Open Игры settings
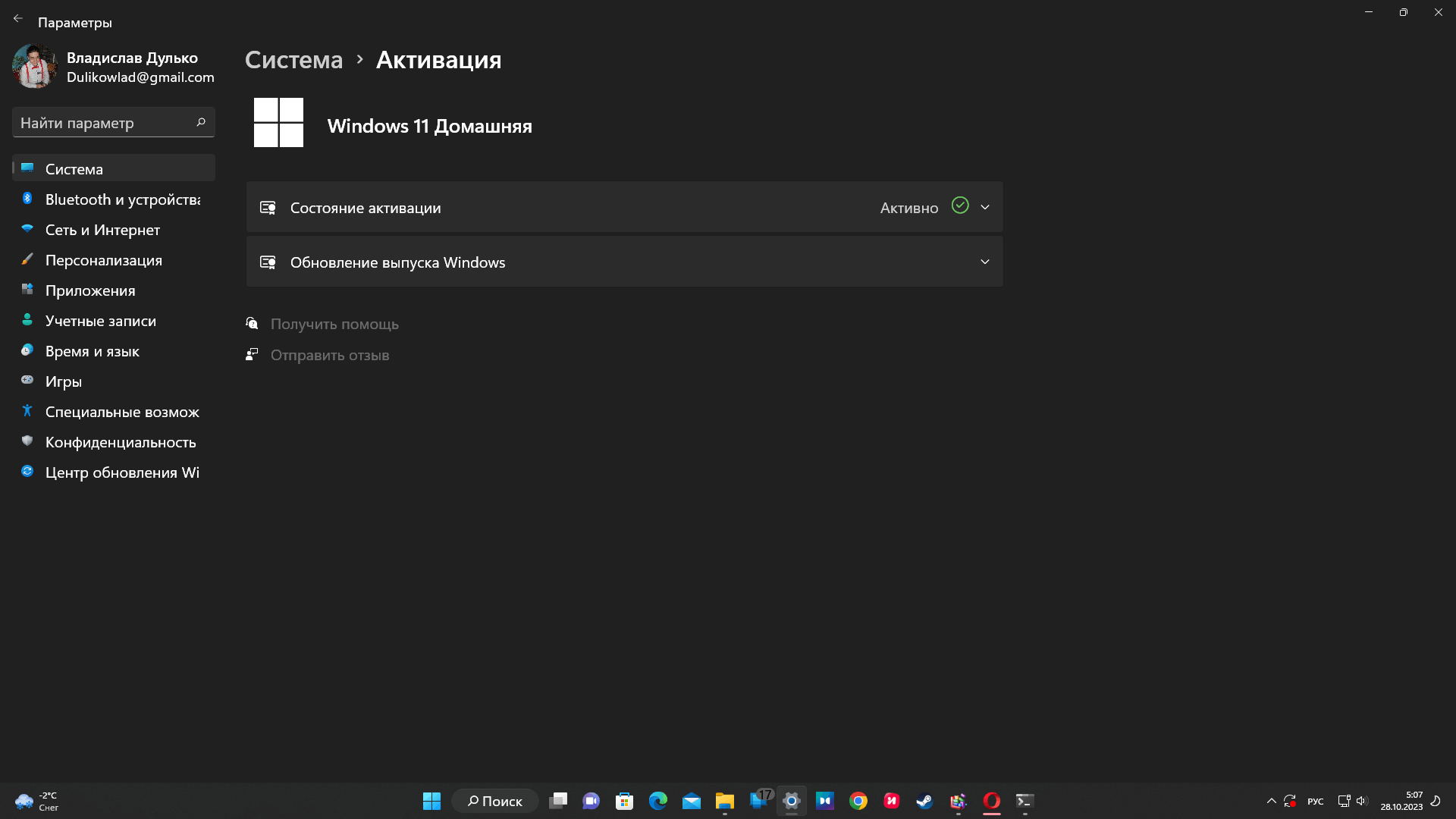 coord(114,381)
